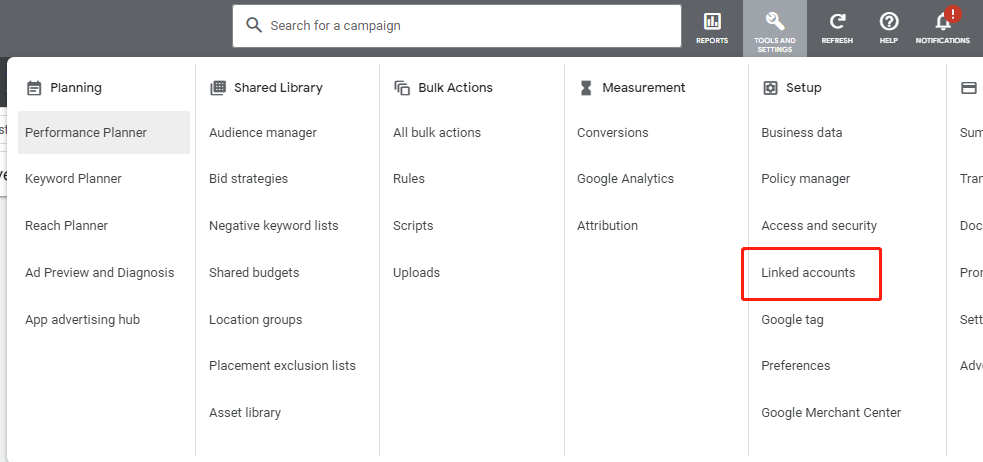This screenshot has width=983, height=462.
Task: Open App advertising hub
Action: [x=82, y=320]
